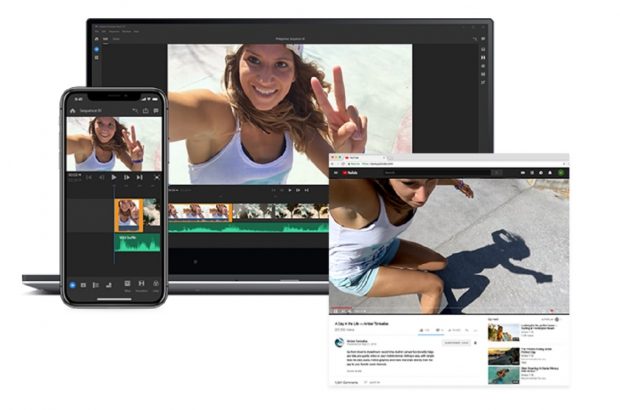Skip to next edit point on phone
The image size is (620, 410).
click(x=140, y=178)
